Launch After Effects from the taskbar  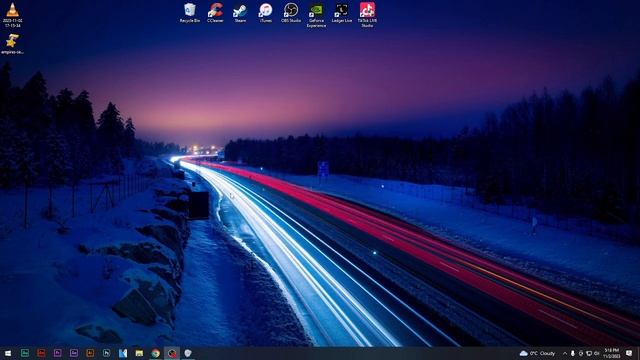tap(74, 353)
